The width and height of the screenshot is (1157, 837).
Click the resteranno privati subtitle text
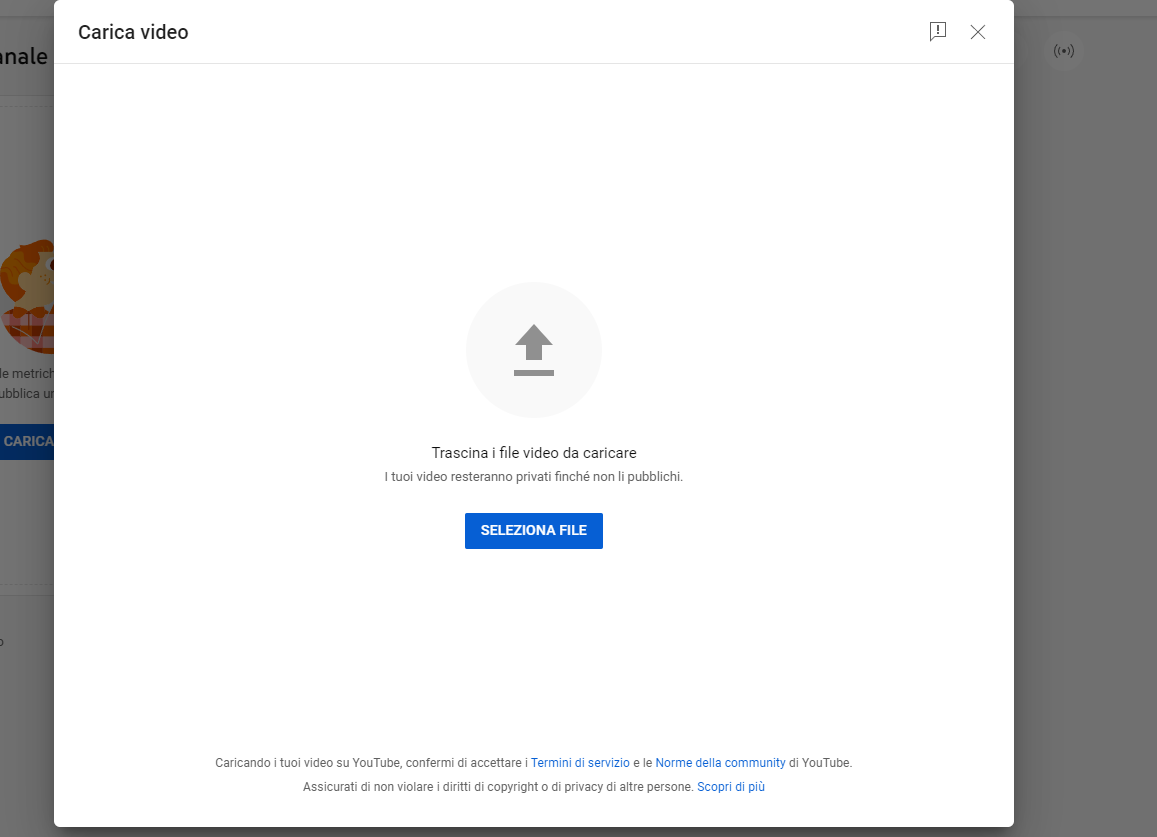click(533, 476)
